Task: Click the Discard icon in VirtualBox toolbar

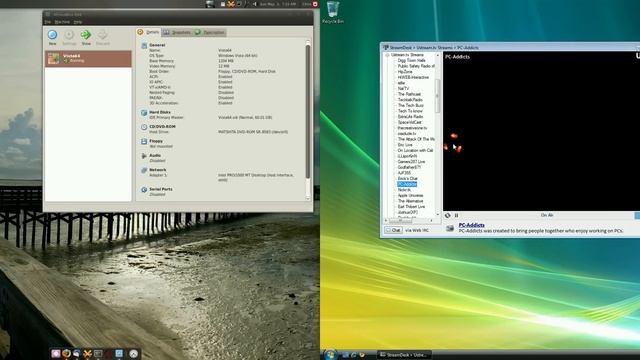Action: point(102,35)
